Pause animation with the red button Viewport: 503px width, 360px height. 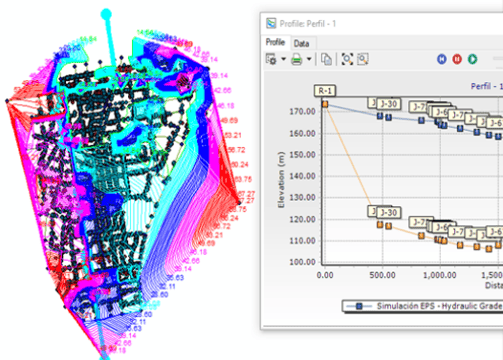[x=457, y=59]
